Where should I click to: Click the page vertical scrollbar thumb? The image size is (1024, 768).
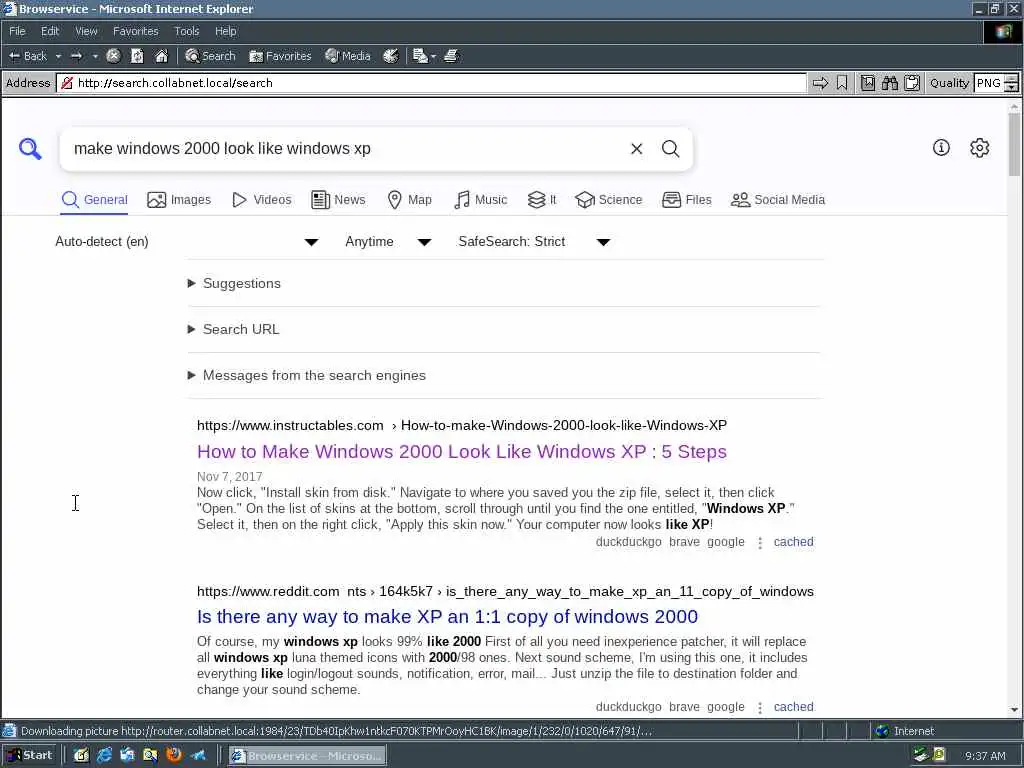(x=1014, y=144)
